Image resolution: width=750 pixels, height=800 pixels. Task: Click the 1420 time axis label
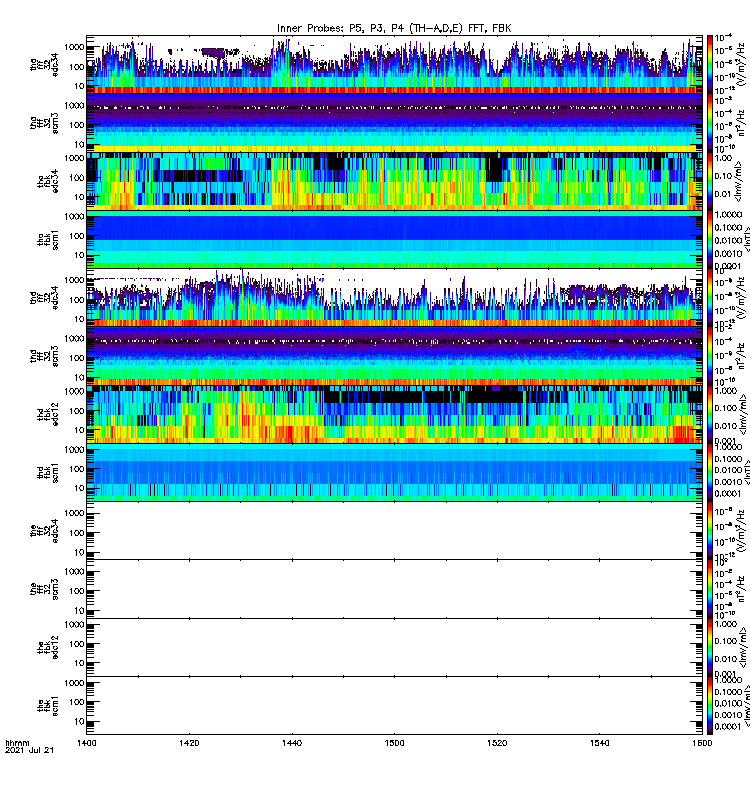click(x=189, y=743)
